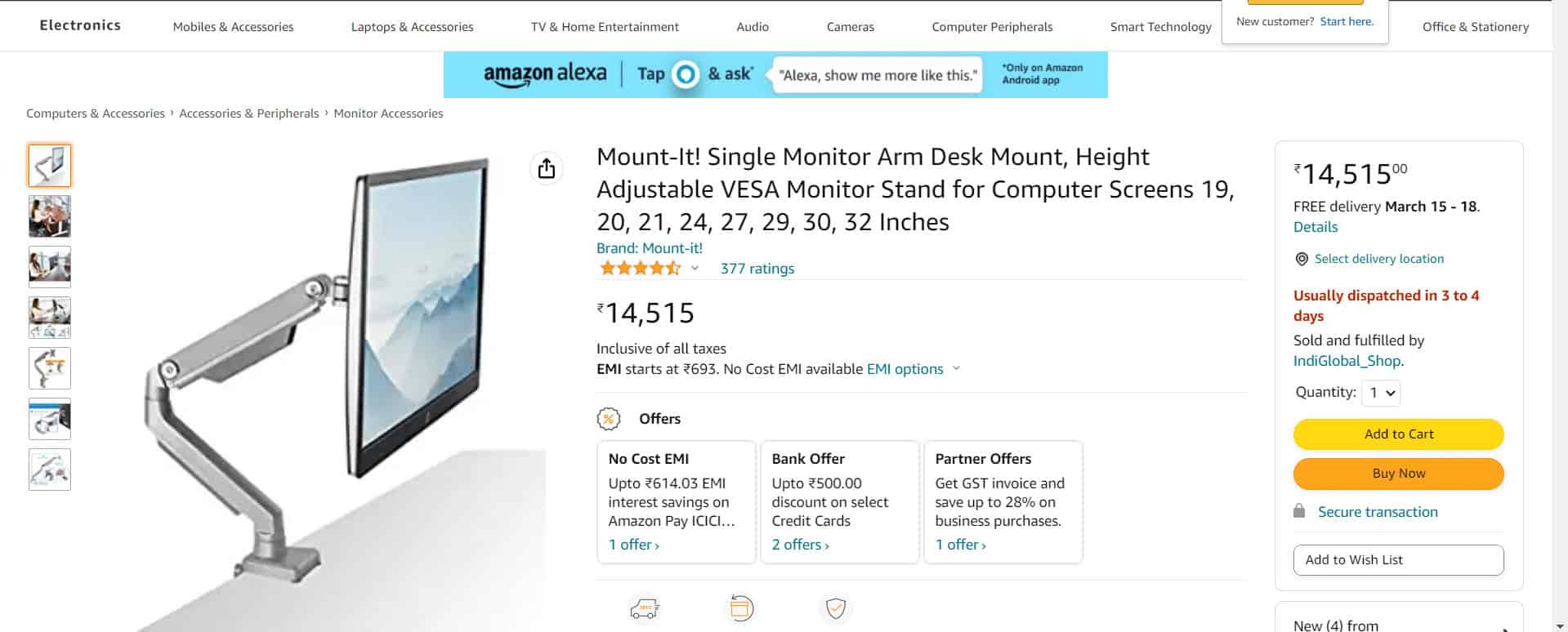Screen dimensions: 1568x632
Task: Open the Computer Peripherals menu
Action: (992, 26)
